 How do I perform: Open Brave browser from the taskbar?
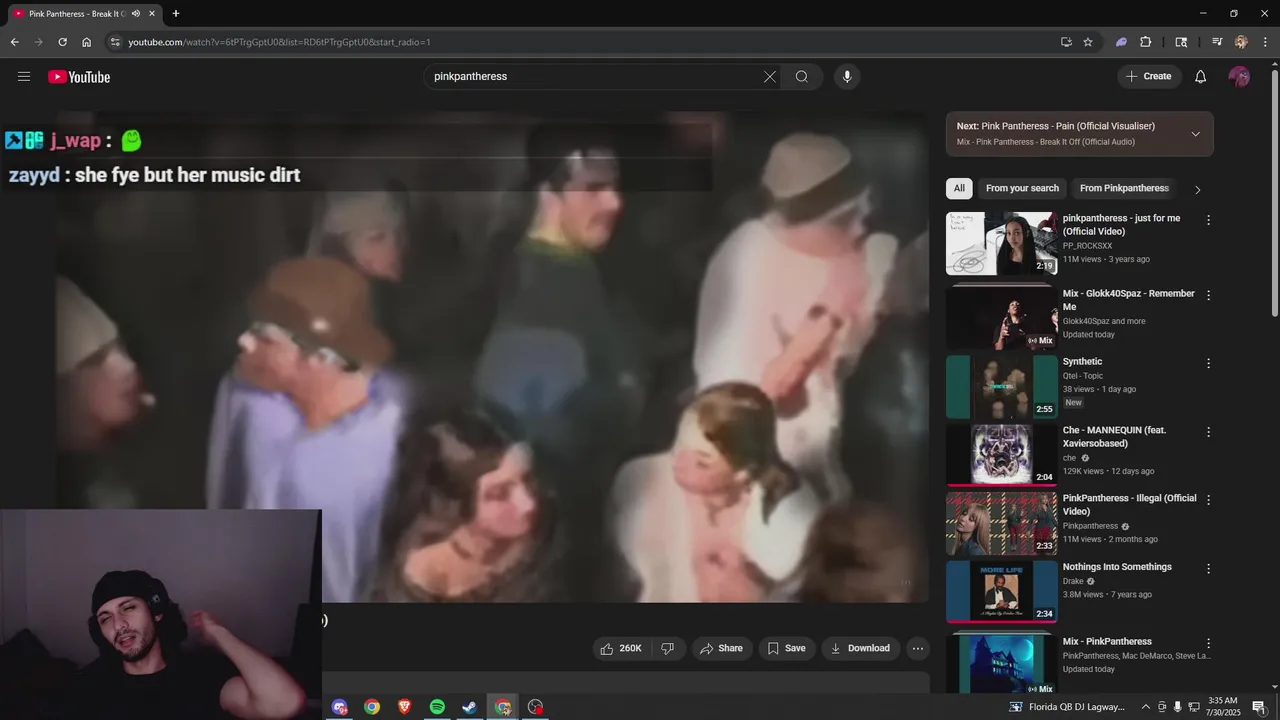click(404, 707)
